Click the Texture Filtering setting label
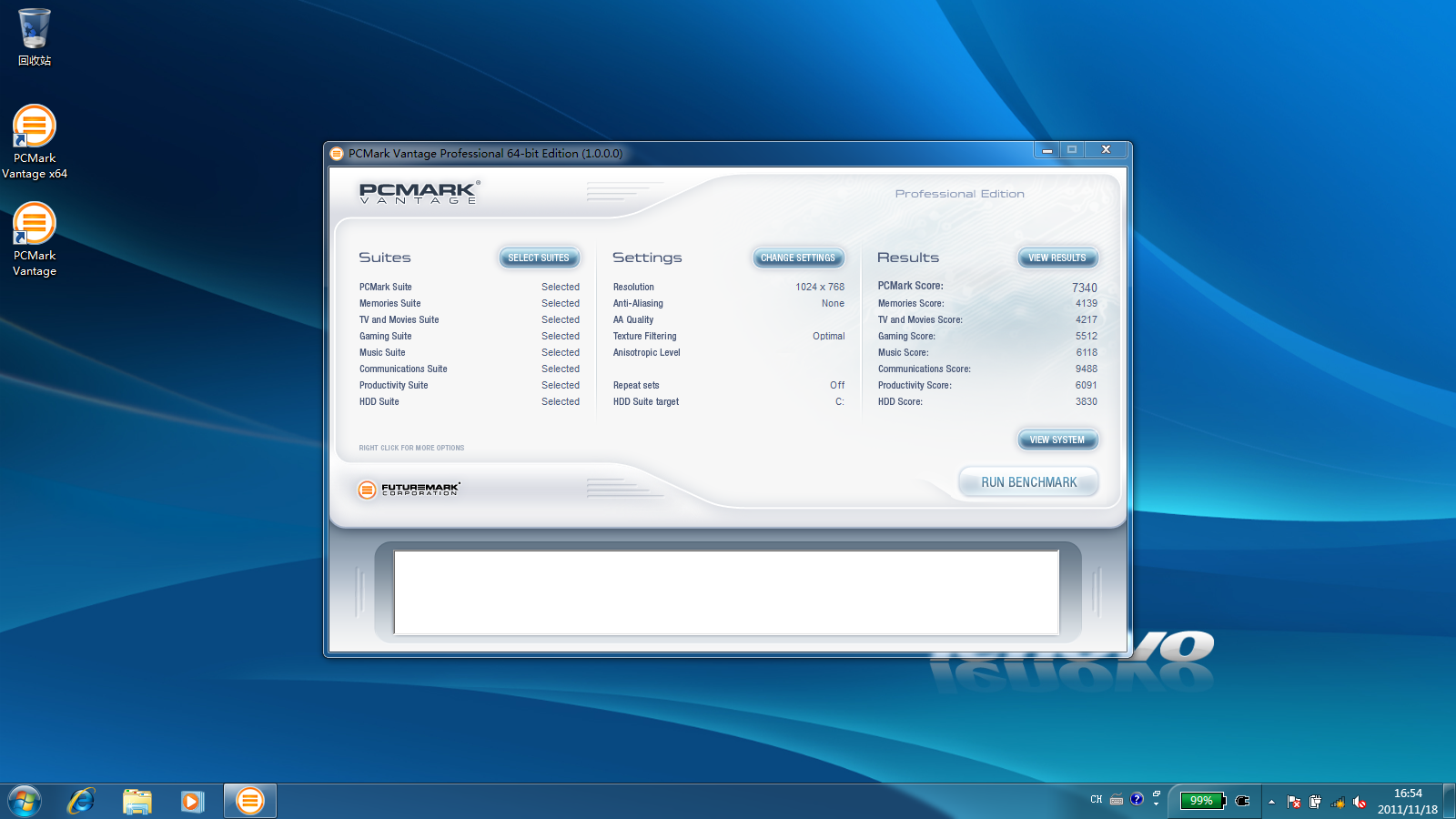This screenshot has width=1456, height=819. tap(644, 336)
